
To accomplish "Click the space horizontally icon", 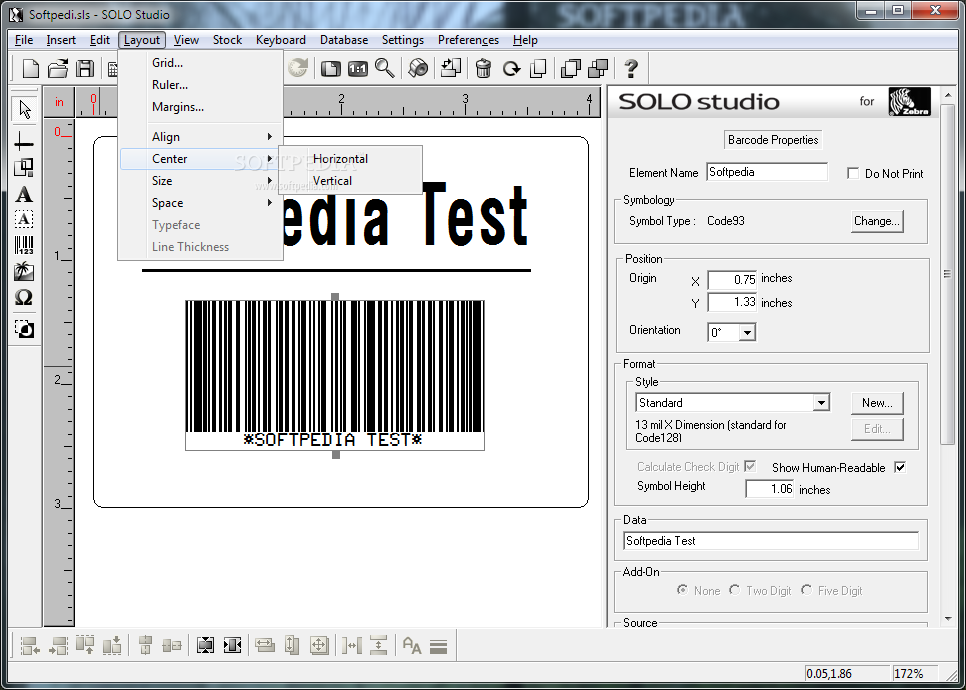I will [x=352, y=646].
